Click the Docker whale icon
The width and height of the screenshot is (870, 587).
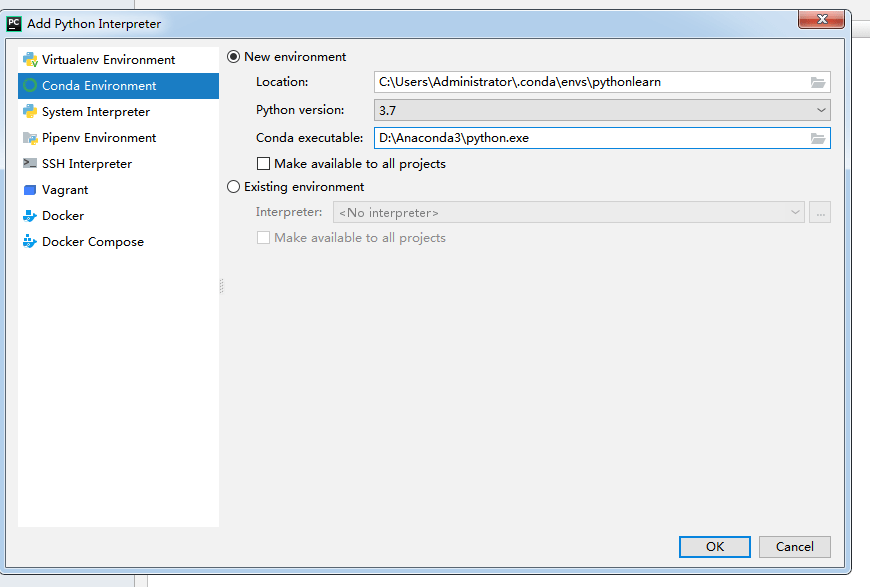pyautogui.click(x=30, y=216)
